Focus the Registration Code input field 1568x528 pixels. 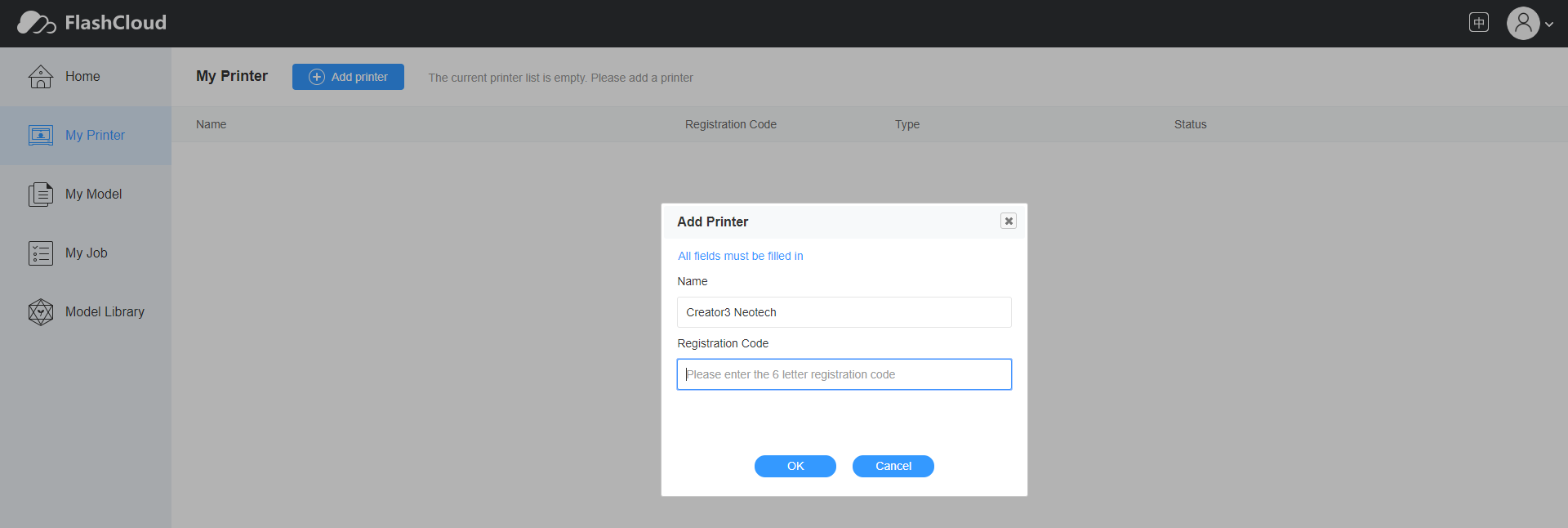click(844, 374)
